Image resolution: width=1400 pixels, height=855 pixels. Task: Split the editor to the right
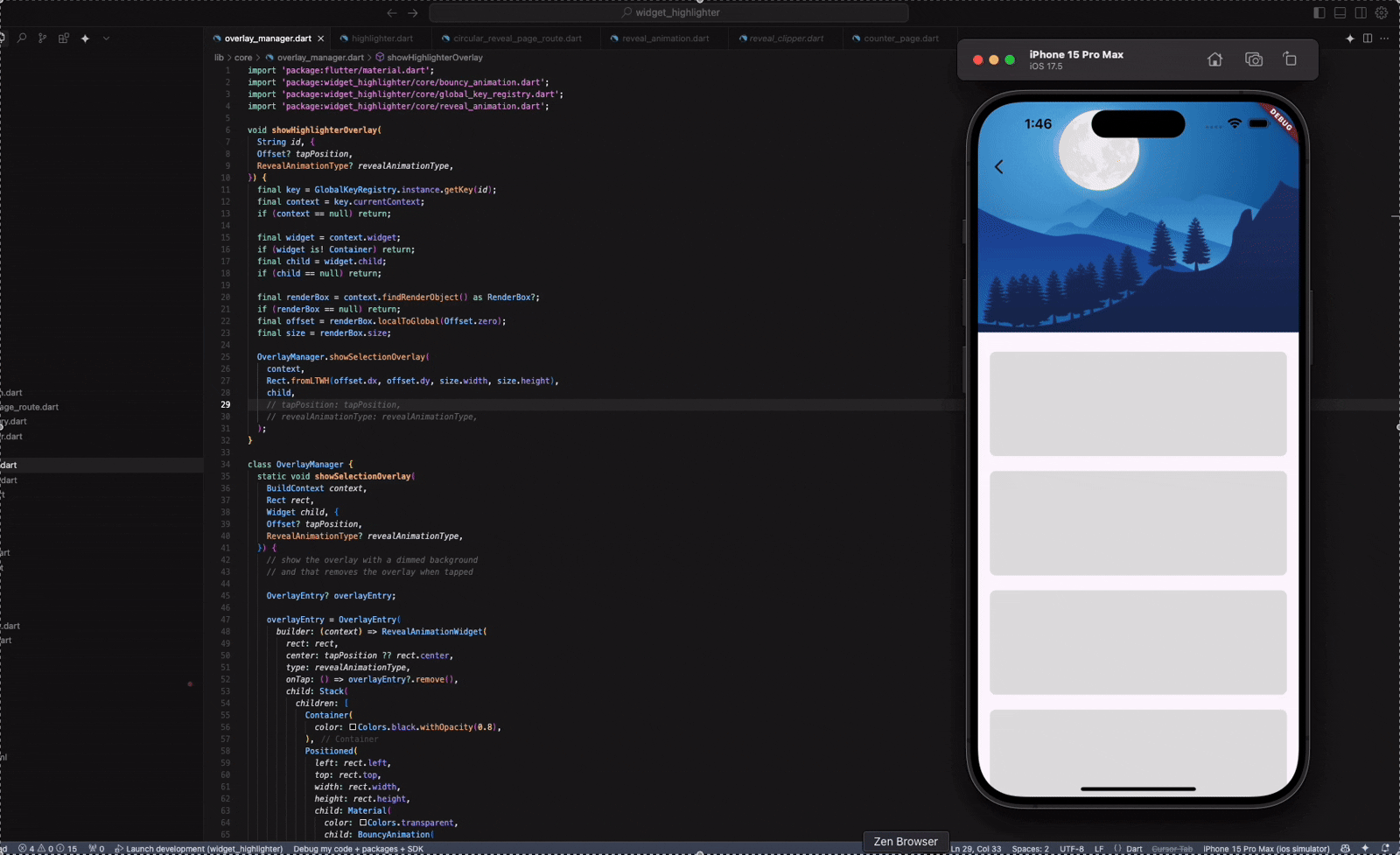[1368, 39]
